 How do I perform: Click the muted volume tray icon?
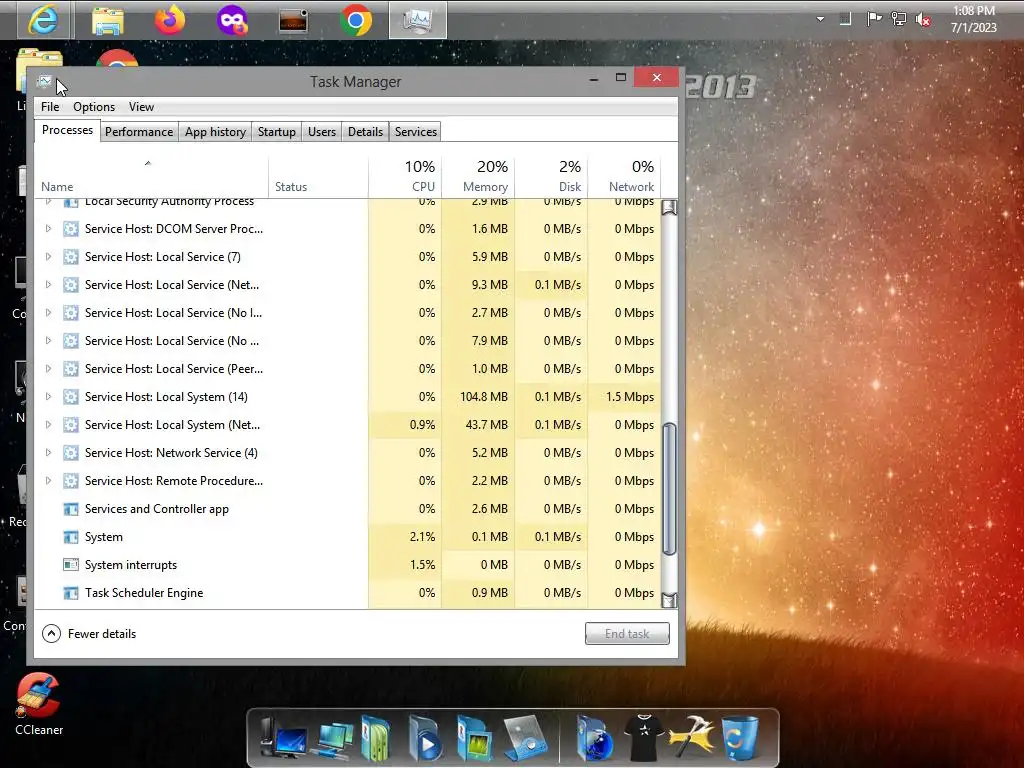(923, 20)
